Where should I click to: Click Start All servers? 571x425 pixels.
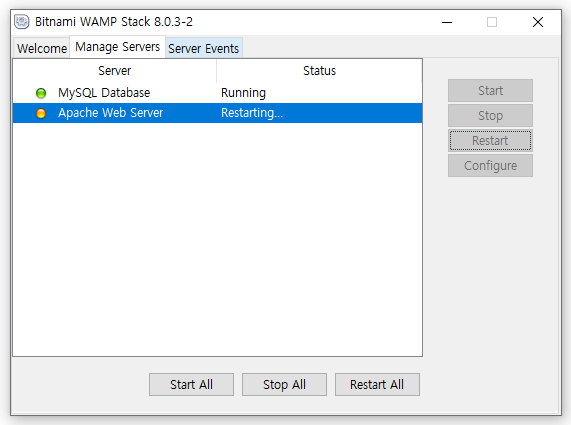pyautogui.click(x=191, y=385)
